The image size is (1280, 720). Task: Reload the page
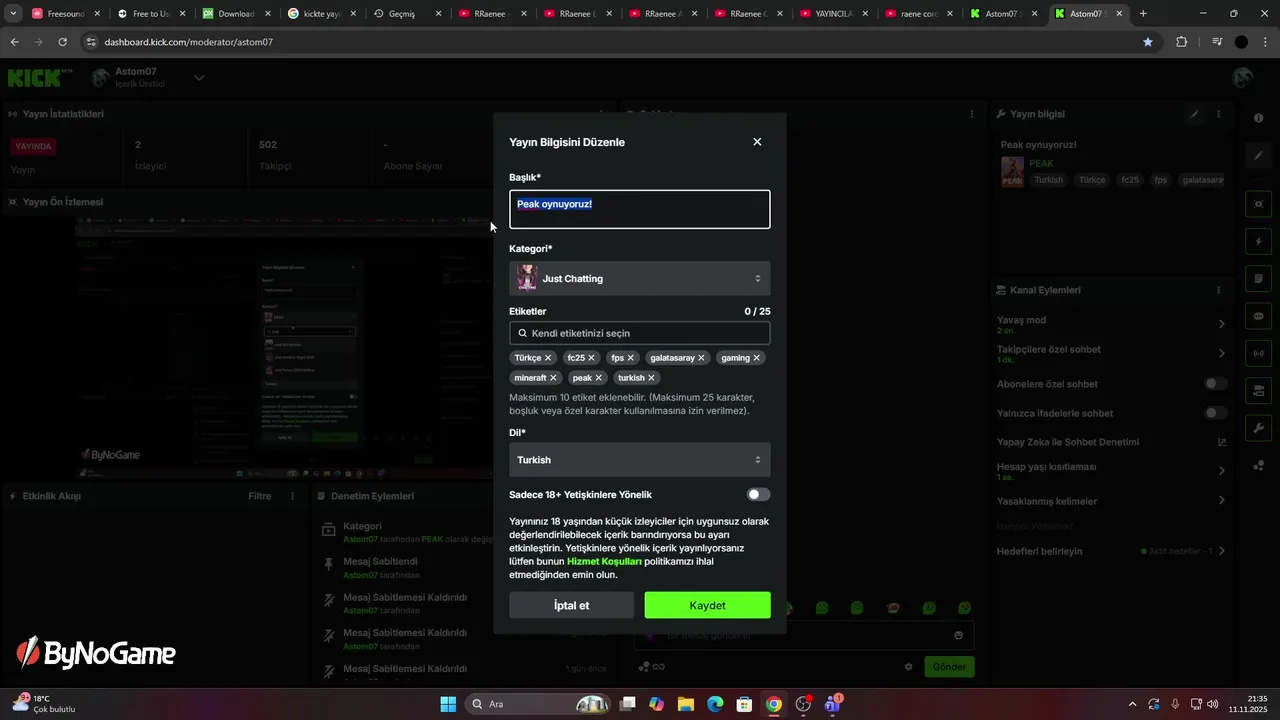(x=63, y=42)
